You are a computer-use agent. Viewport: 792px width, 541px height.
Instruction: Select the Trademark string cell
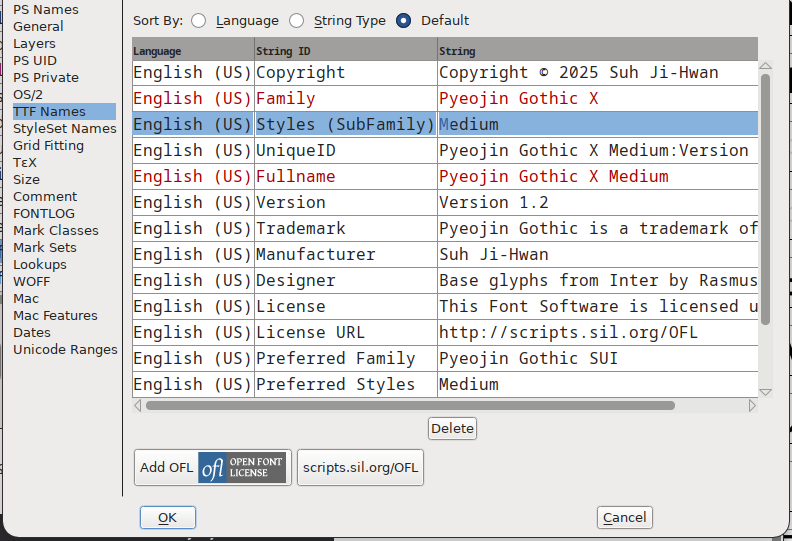coord(598,228)
